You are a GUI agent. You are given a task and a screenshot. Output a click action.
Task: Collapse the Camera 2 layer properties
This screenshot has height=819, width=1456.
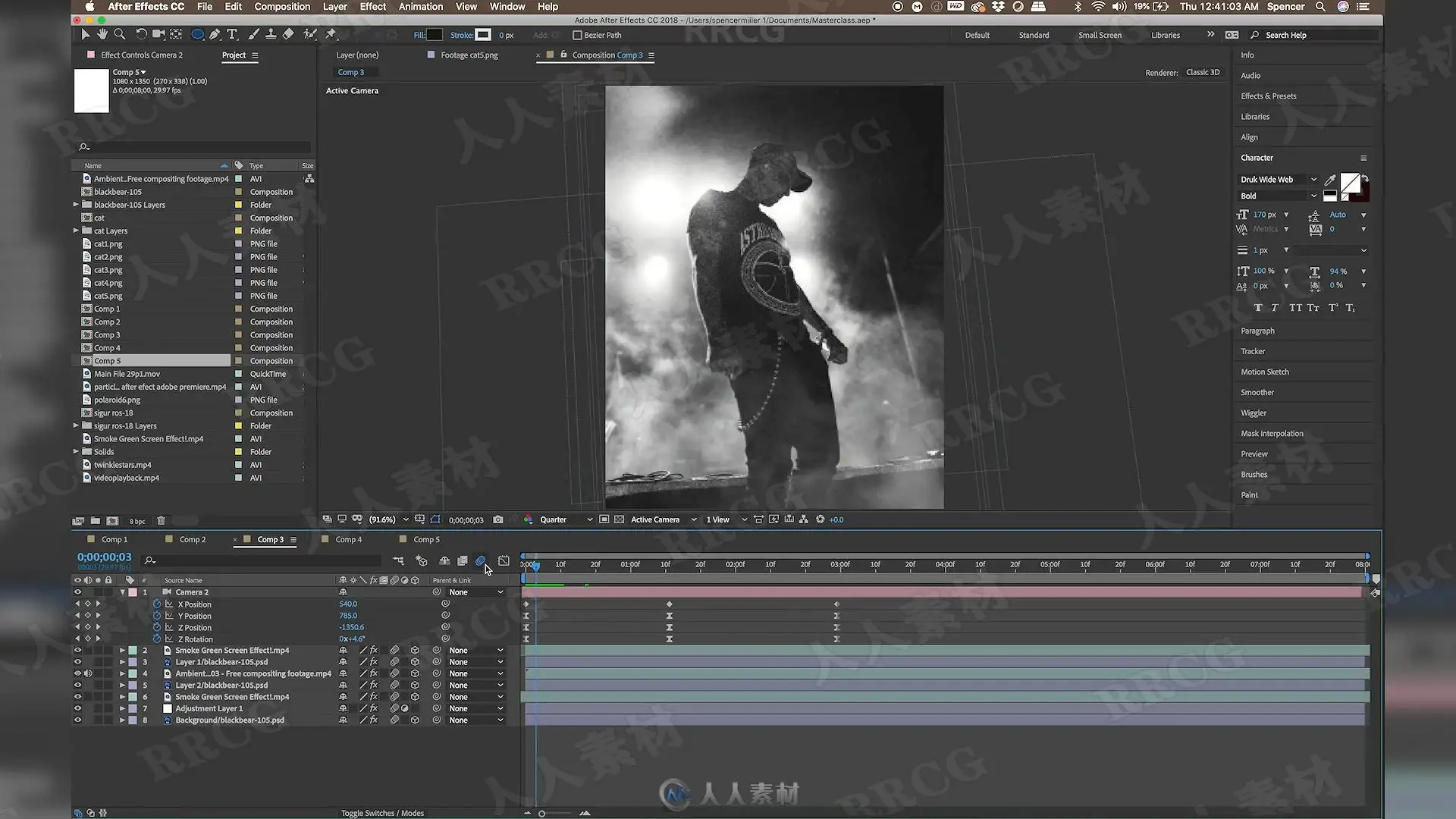122,592
